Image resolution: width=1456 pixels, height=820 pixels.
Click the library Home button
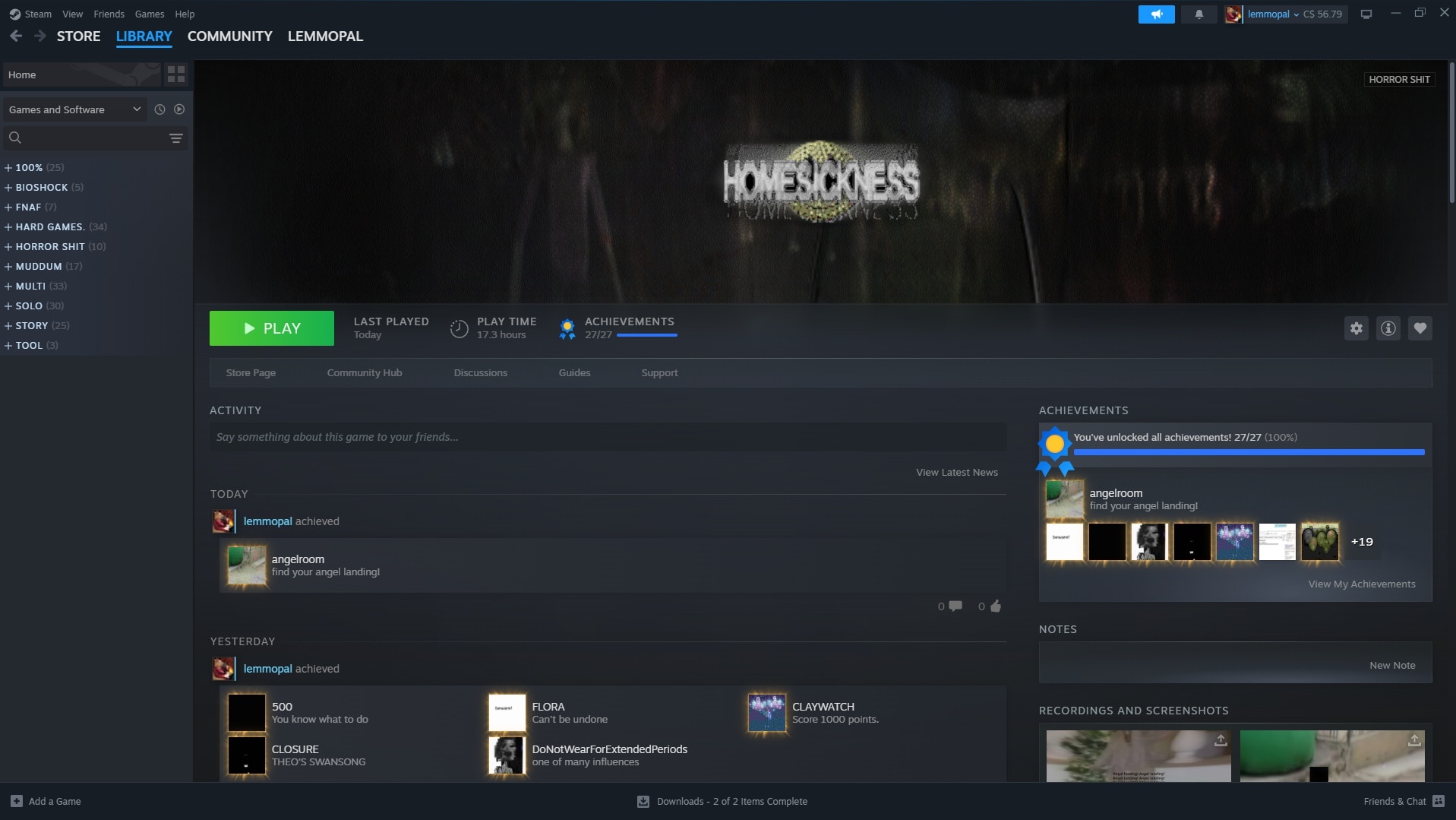pyautogui.click(x=81, y=74)
